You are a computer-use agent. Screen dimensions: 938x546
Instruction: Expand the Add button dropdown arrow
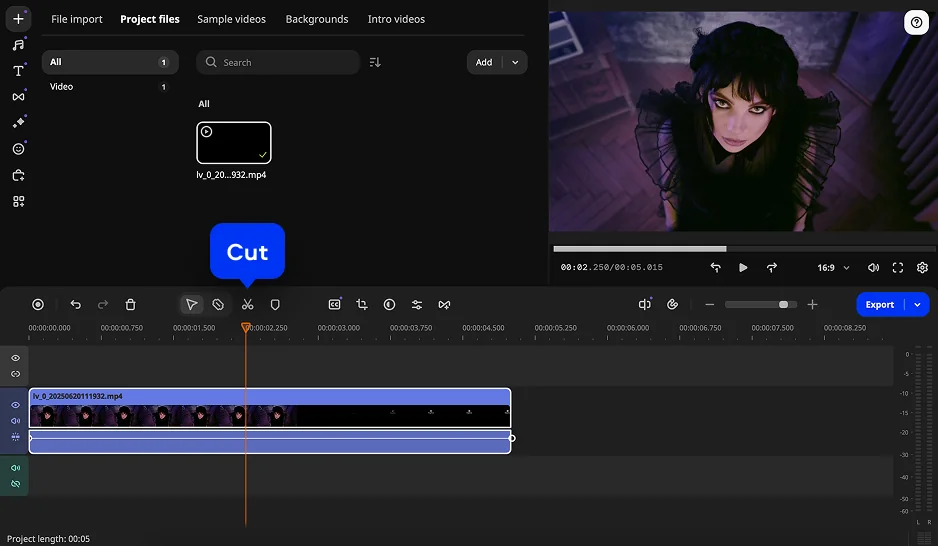pos(515,62)
